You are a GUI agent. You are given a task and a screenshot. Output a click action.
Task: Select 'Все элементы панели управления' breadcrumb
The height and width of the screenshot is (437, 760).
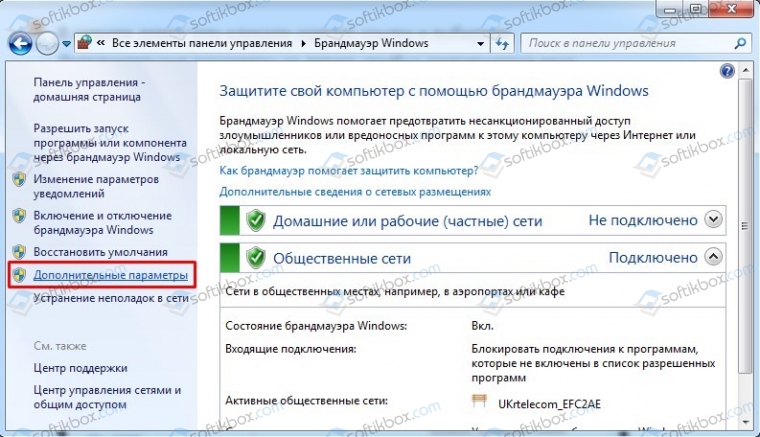click(202, 43)
